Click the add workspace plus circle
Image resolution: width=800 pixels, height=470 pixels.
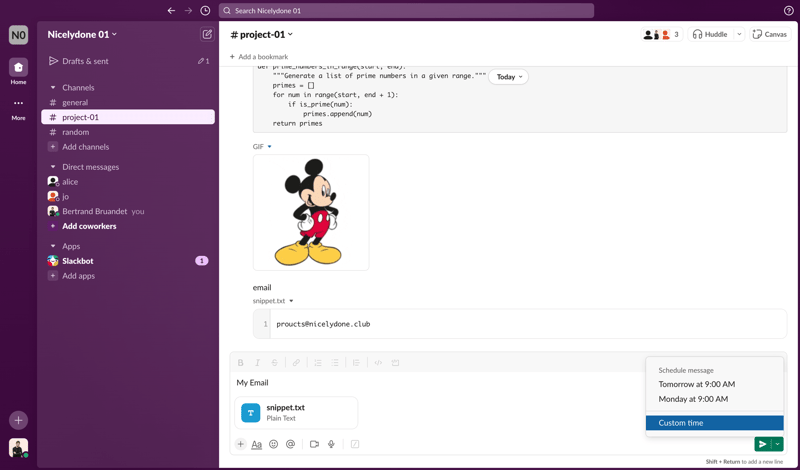click(x=18, y=420)
